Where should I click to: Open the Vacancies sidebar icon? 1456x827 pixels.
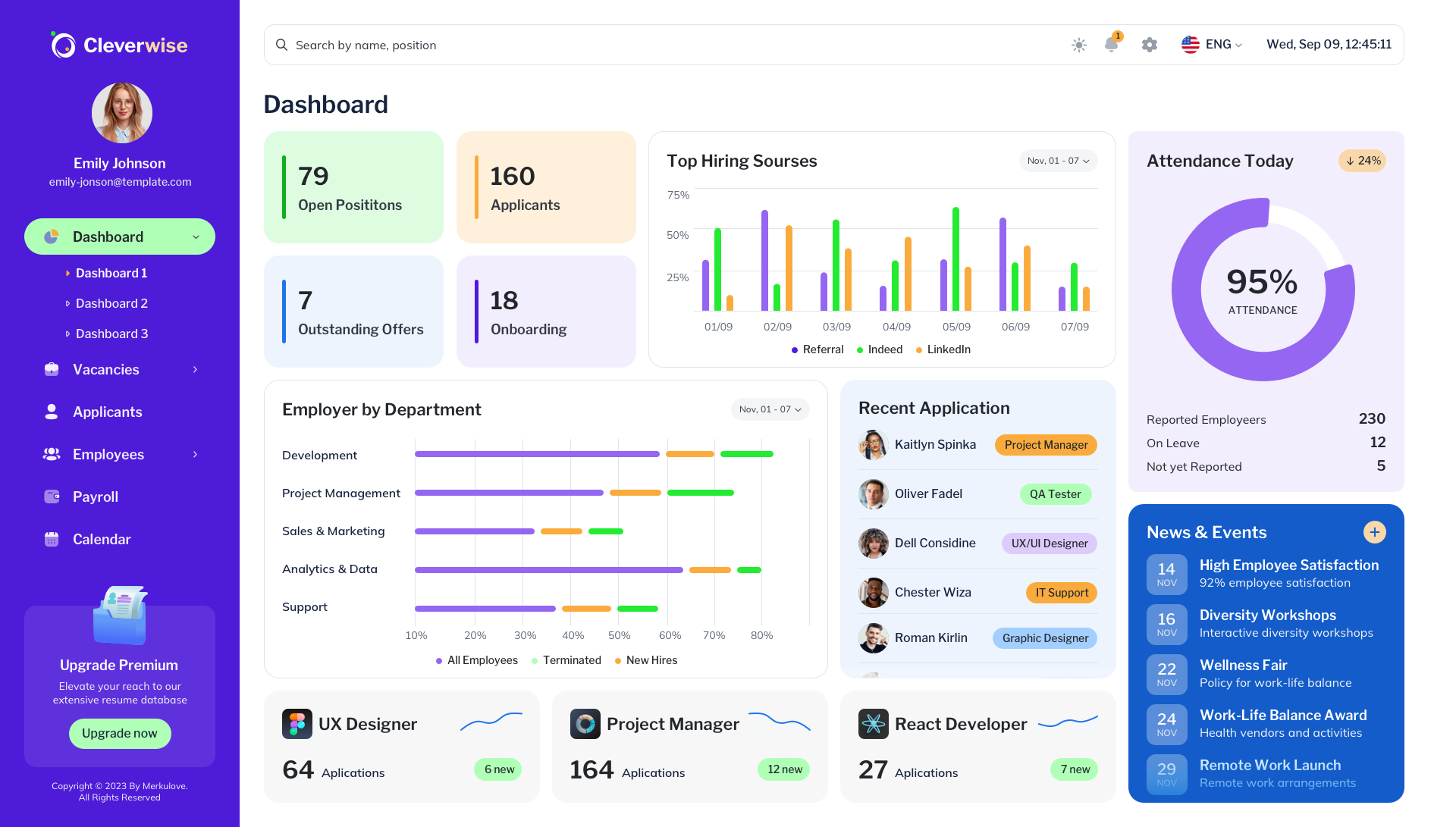coord(50,369)
